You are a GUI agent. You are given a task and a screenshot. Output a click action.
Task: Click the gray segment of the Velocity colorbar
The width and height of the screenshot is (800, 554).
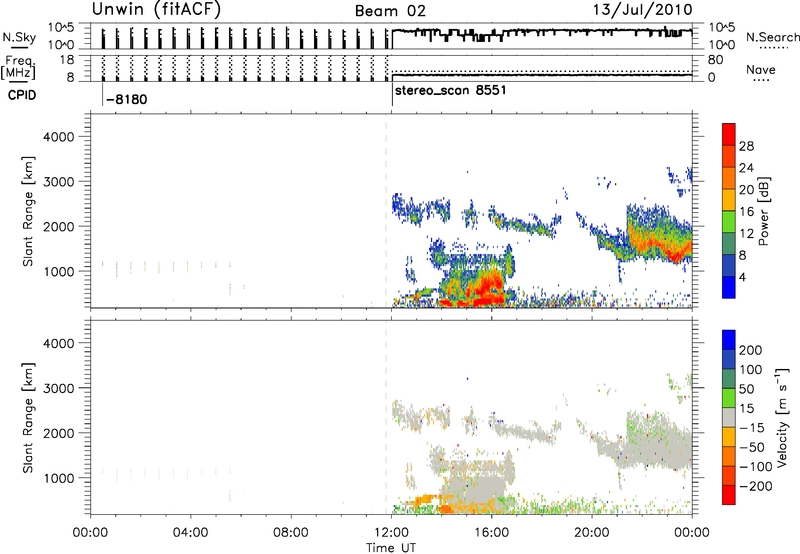[x=729, y=417]
